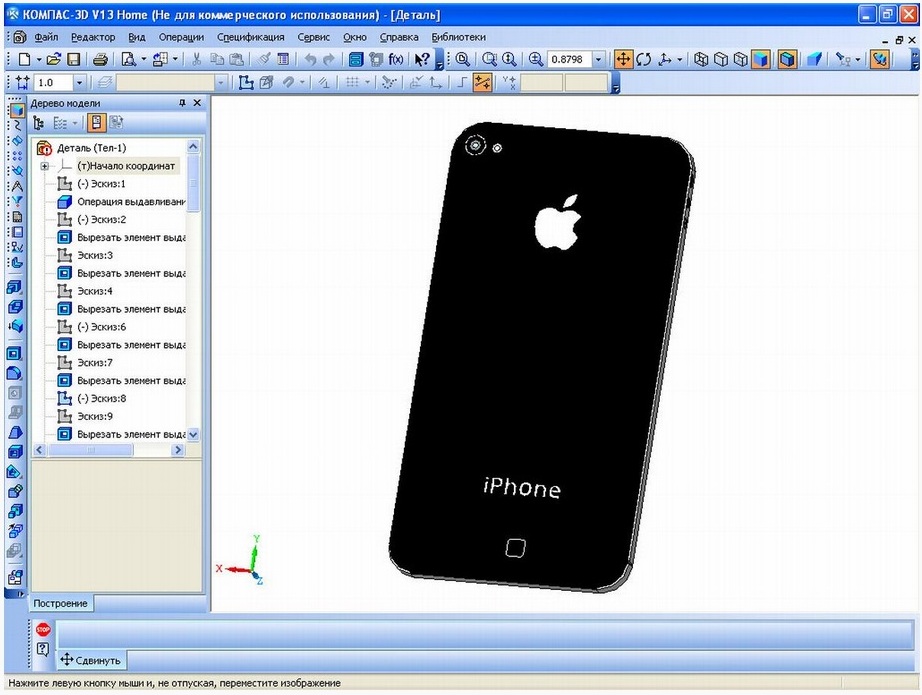The image size is (922, 695).
Task: Open the dropdown arrow next to New icon
Action: 39,59
